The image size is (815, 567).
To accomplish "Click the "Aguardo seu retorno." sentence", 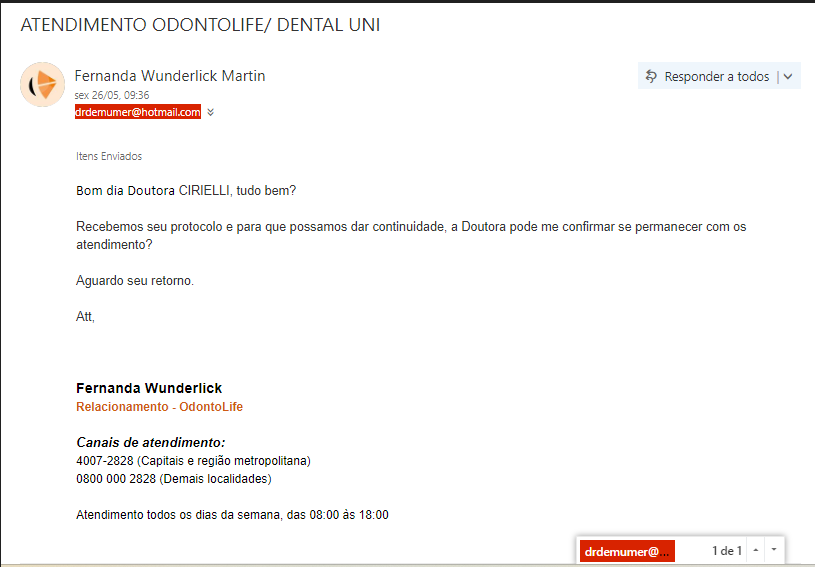I will [135, 281].
